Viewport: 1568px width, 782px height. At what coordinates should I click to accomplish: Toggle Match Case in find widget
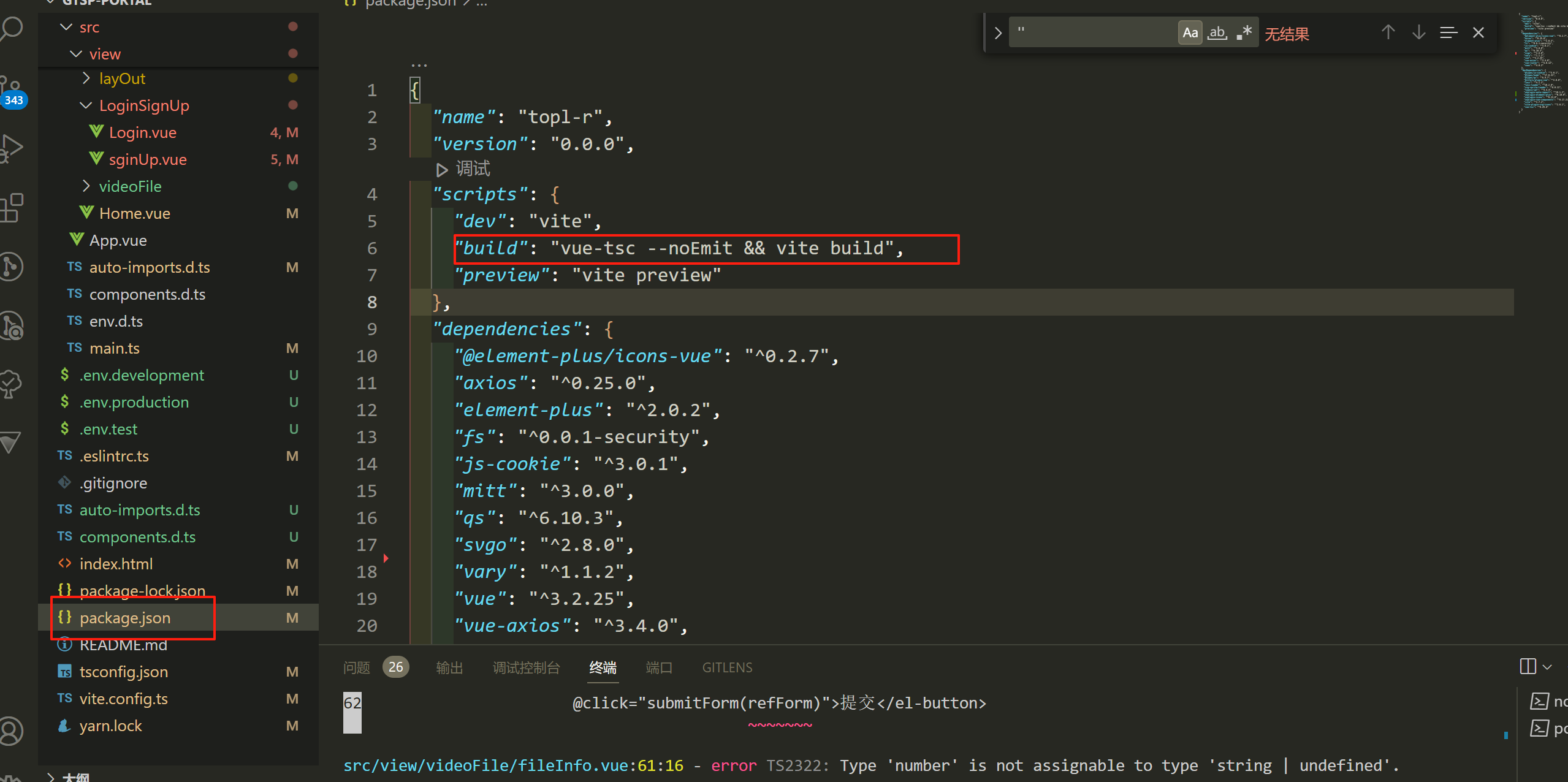coord(1190,32)
